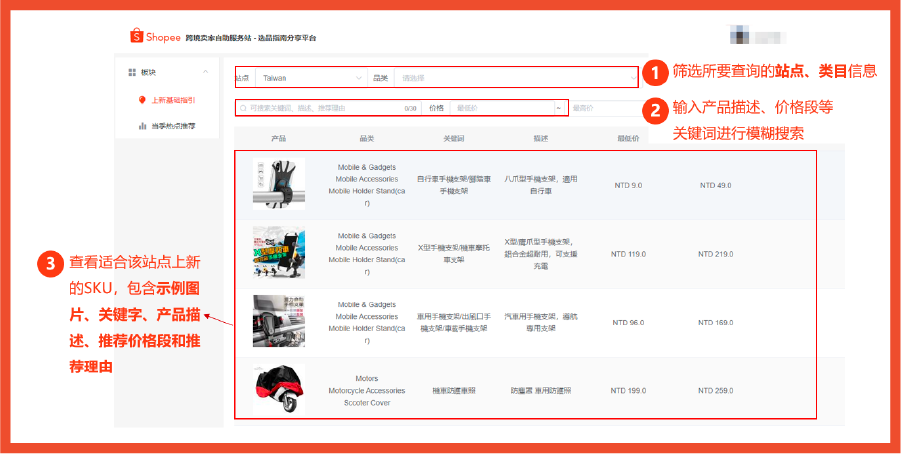Collapse the 板块 sidebar section chevron
Screen dimensions: 901x454
[x=206, y=72]
